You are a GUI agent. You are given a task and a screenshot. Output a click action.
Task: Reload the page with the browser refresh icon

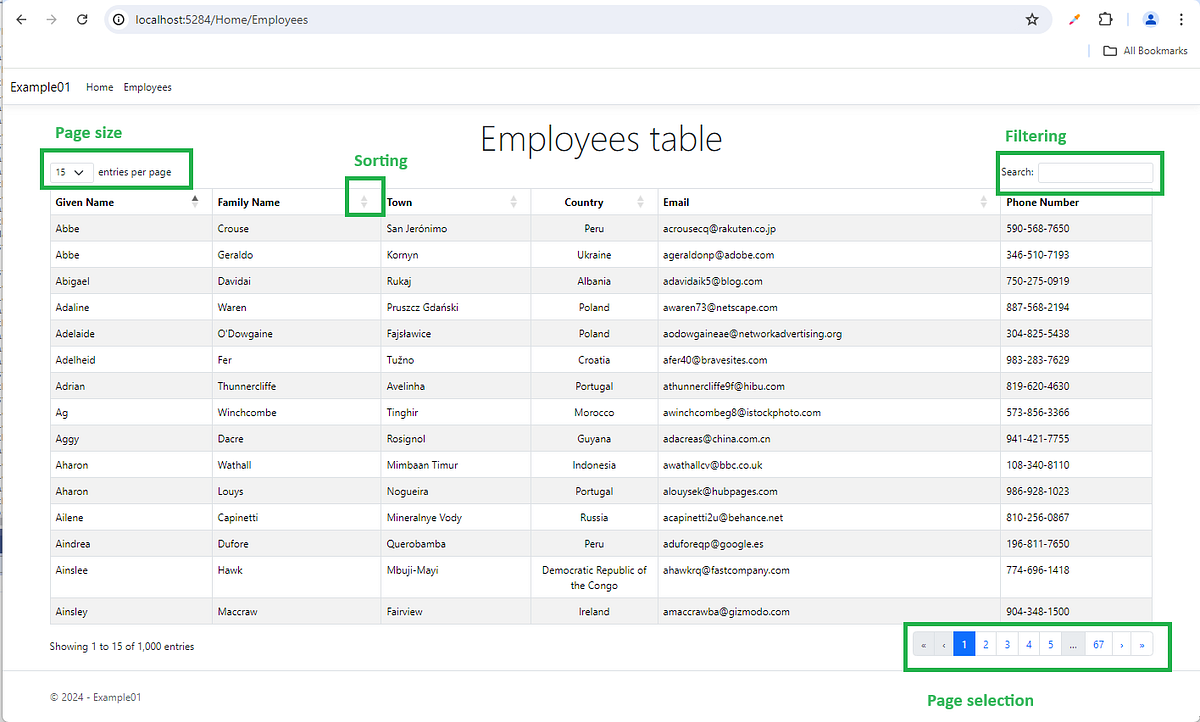point(82,19)
